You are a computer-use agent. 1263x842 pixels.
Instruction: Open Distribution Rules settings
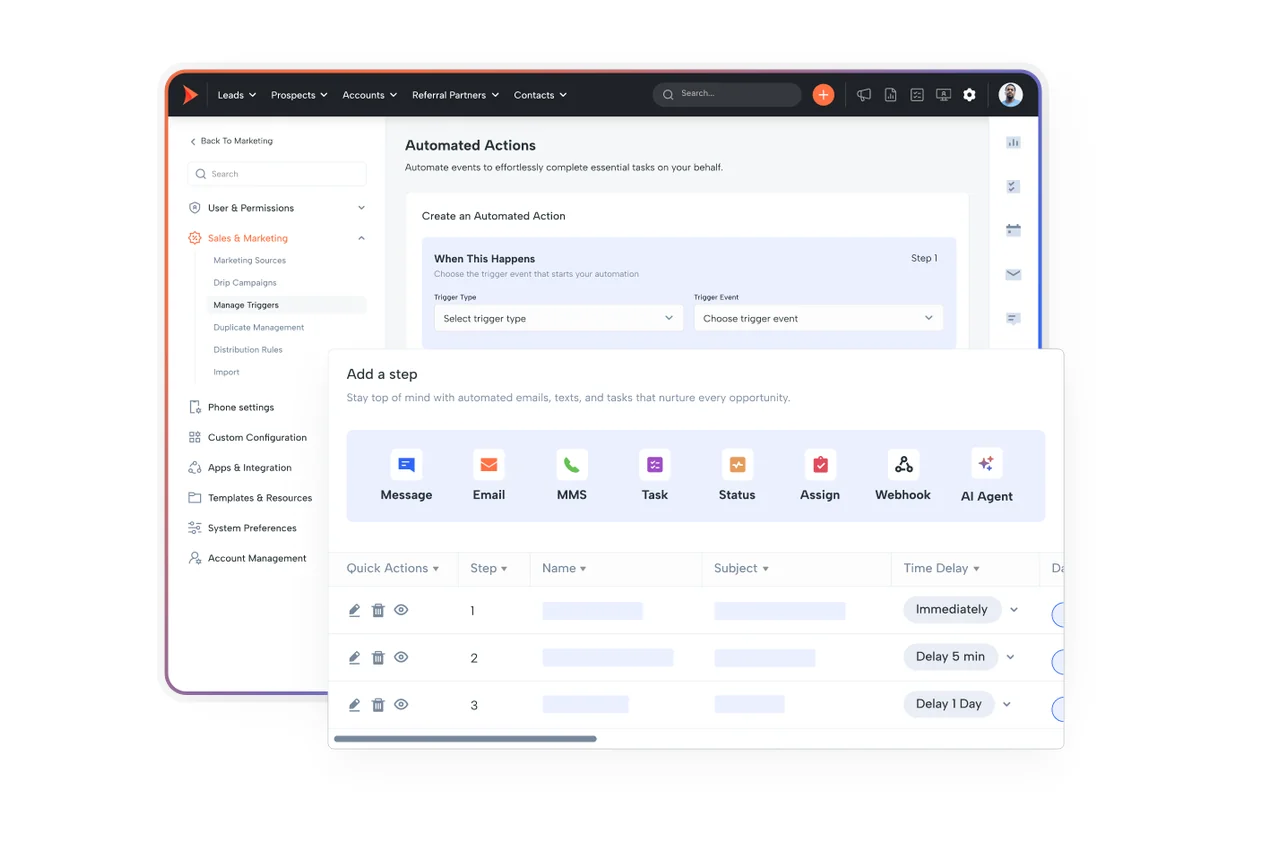tap(248, 349)
